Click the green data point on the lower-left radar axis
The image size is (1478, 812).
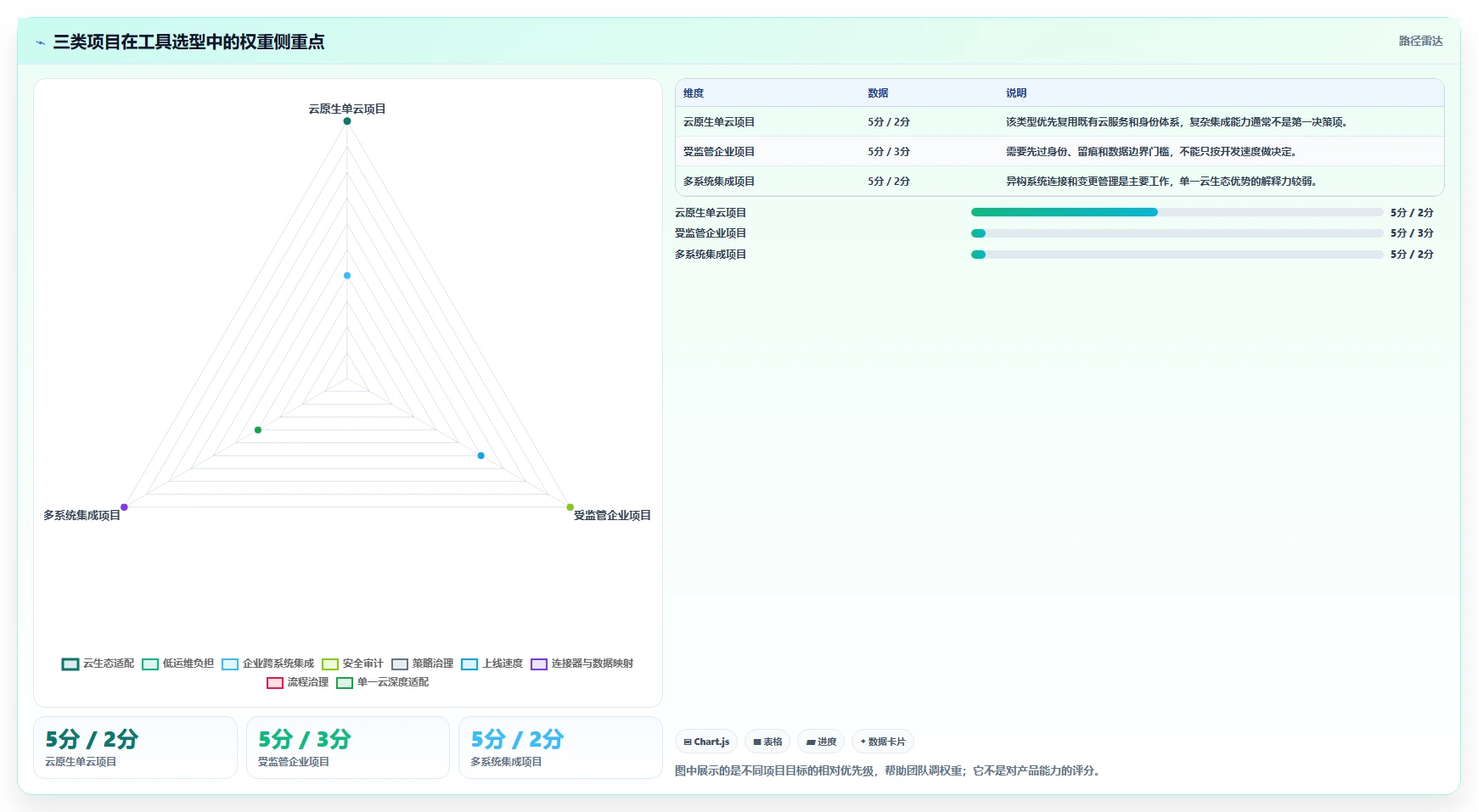click(x=258, y=430)
